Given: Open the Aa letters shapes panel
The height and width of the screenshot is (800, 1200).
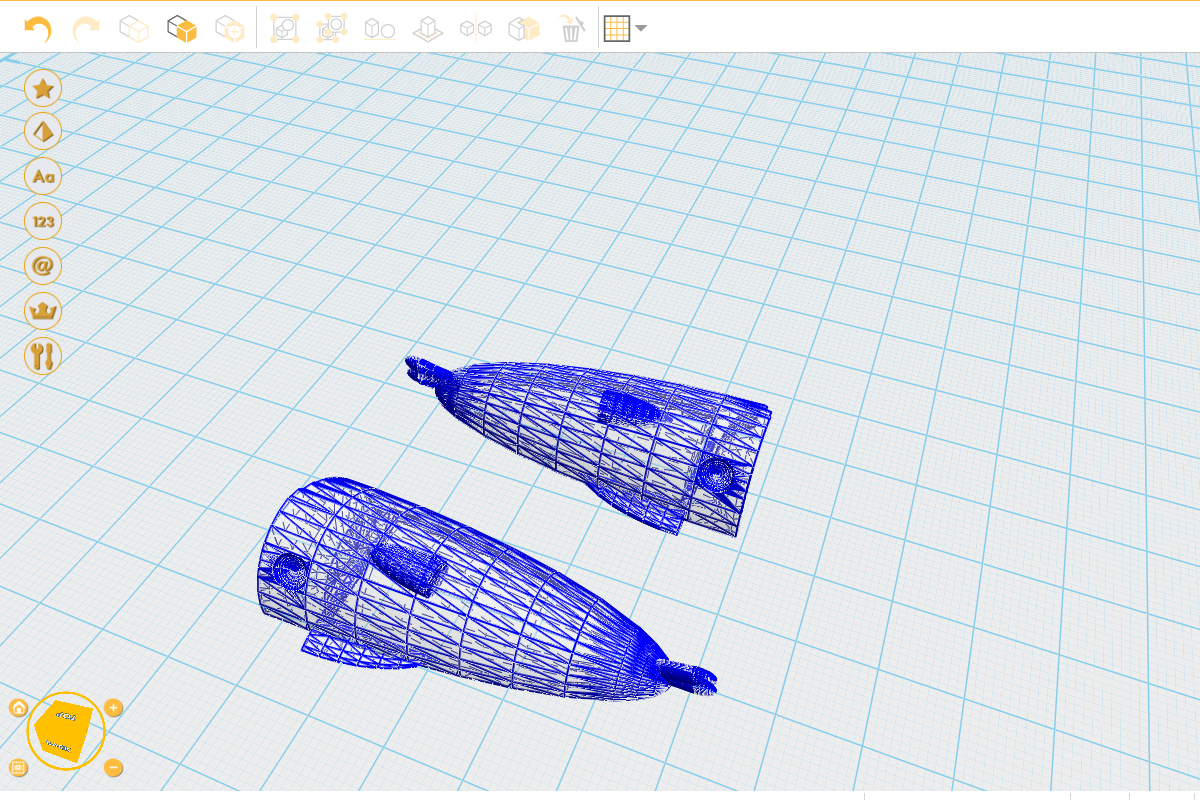Looking at the screenshot, I should 43,177.
